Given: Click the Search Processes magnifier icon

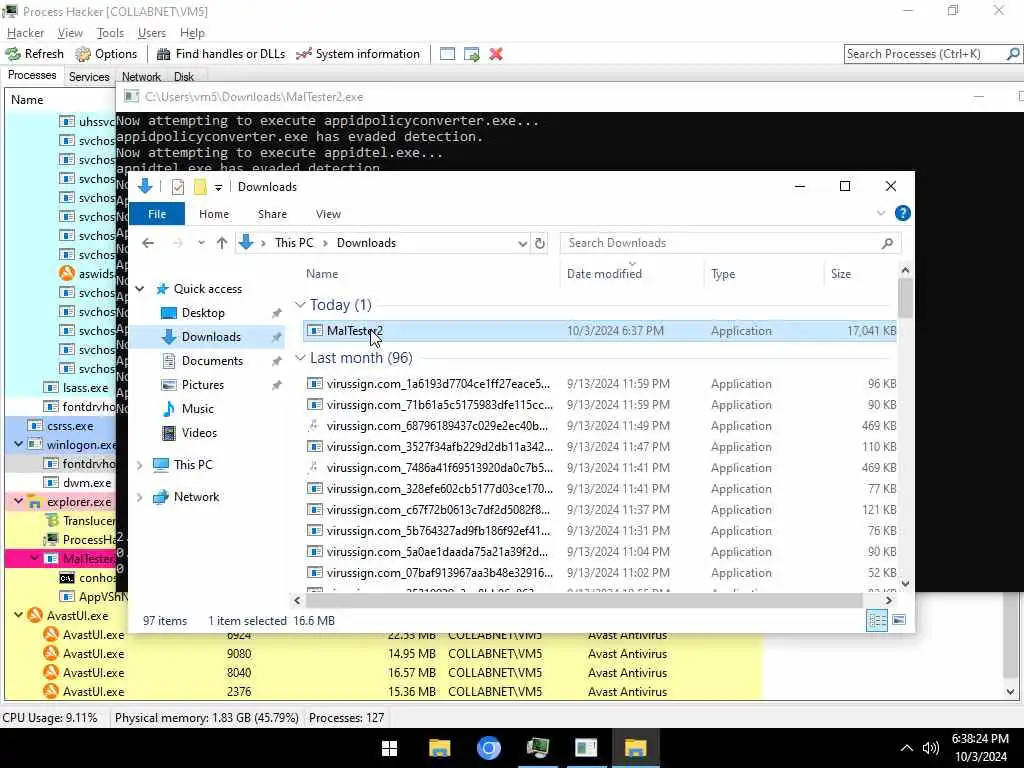Looking at the screenshot, I should point(1013,54).
